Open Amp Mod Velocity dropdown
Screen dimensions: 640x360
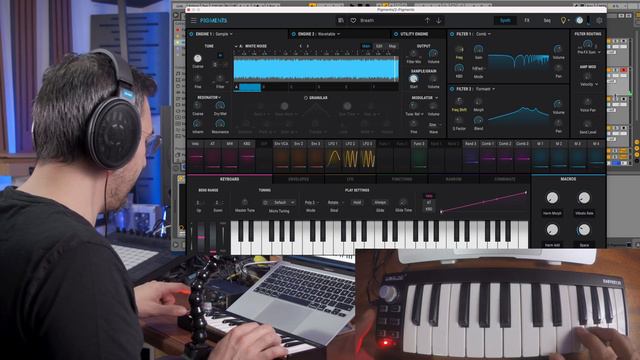[589, 84]
